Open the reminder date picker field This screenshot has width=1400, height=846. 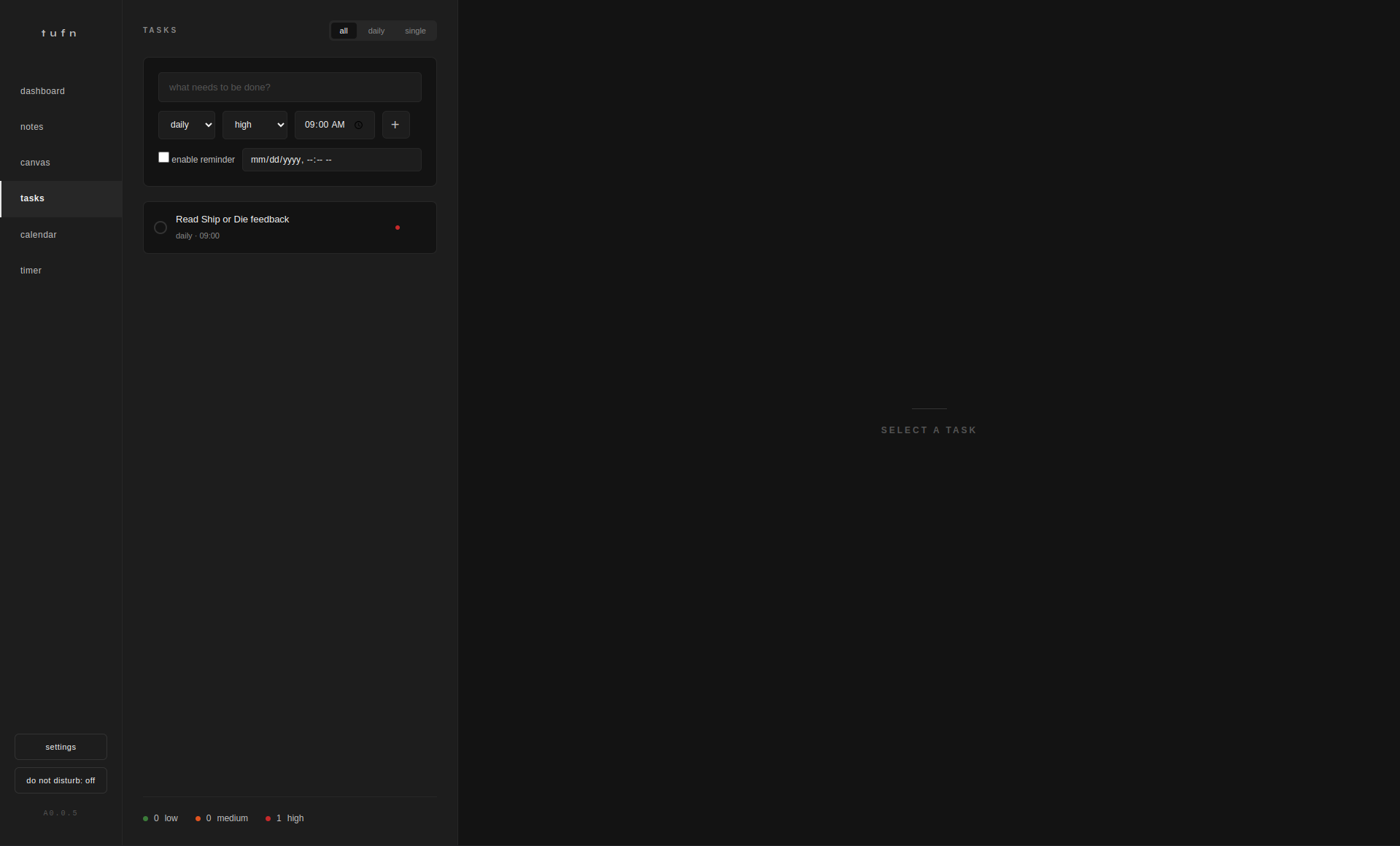pyautogui.click(x=331, y=160)
